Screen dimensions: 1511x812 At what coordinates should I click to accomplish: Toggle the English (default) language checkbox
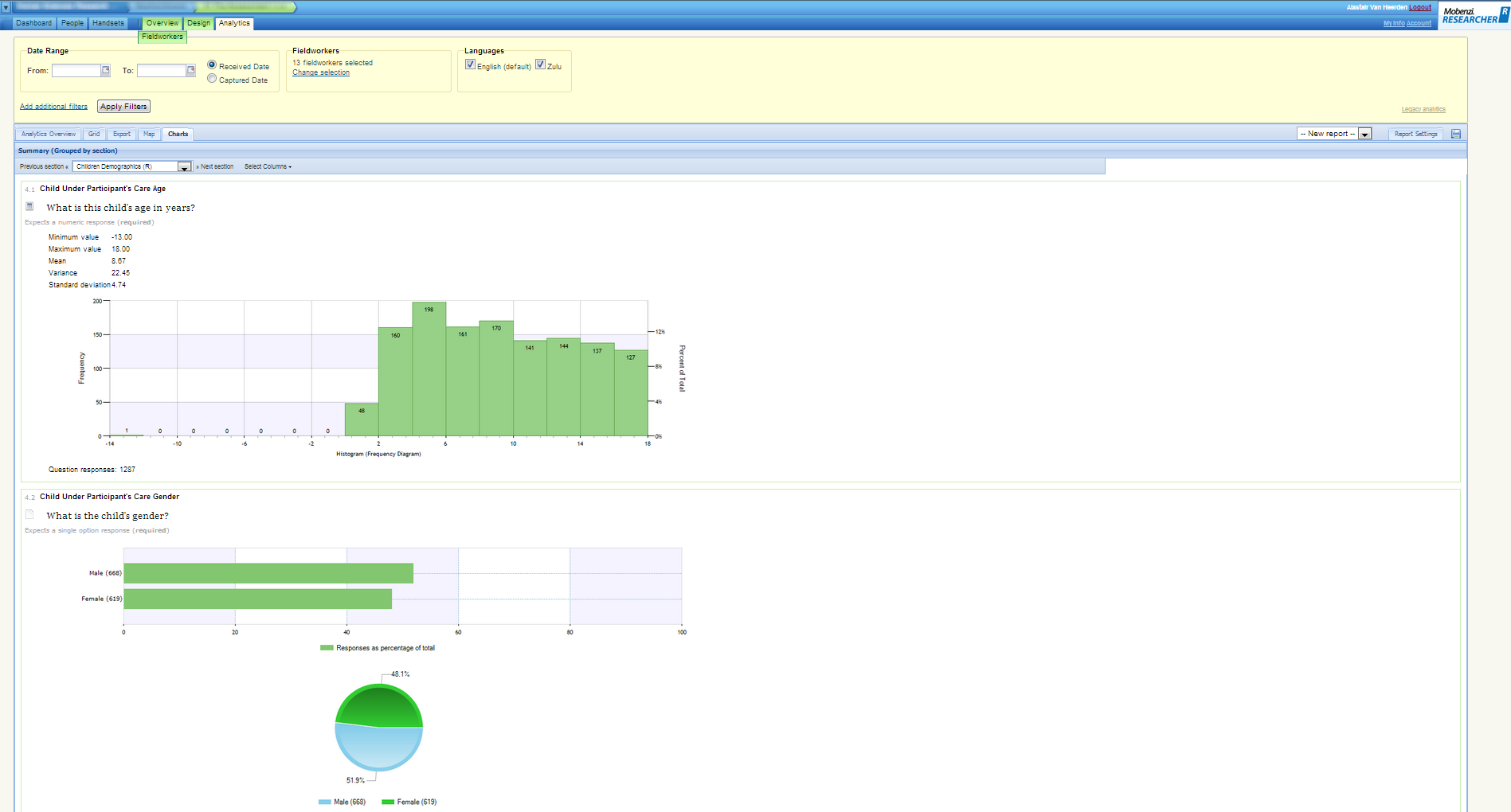click(x=470, y=65)
